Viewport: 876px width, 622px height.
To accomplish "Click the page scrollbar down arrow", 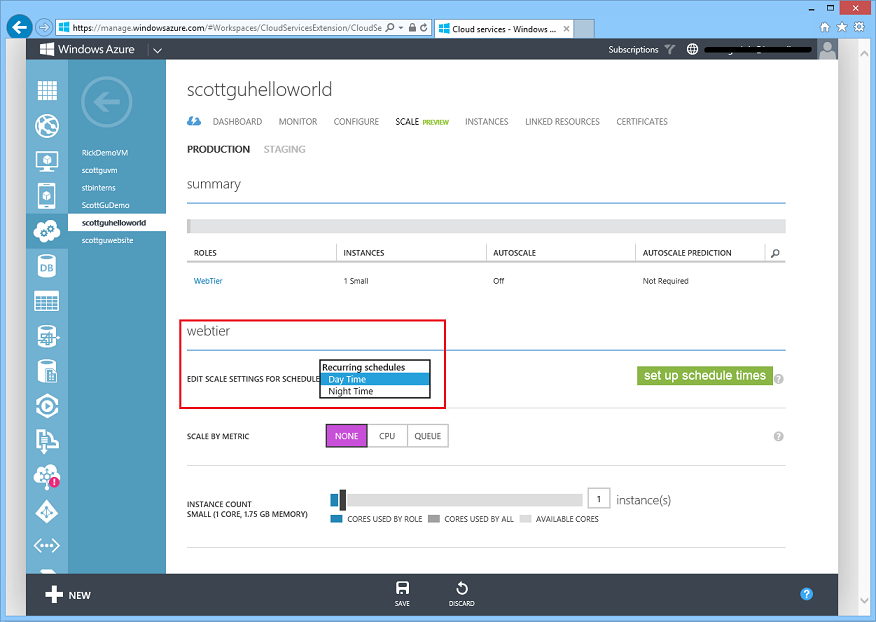I will click(x=864, y=601).
